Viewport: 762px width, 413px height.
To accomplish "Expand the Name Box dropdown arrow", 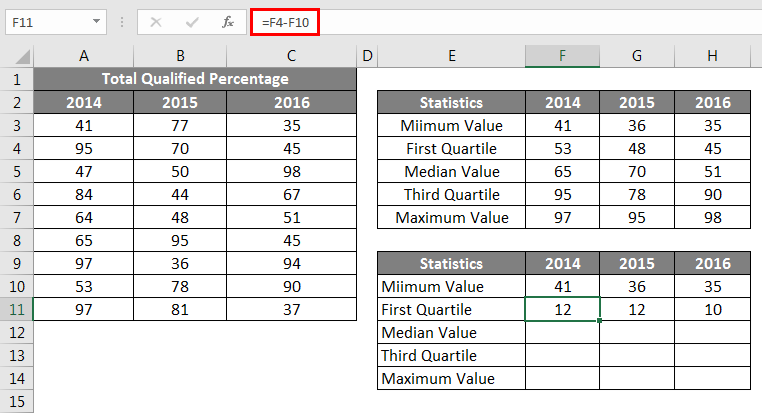I will point(96,22).
